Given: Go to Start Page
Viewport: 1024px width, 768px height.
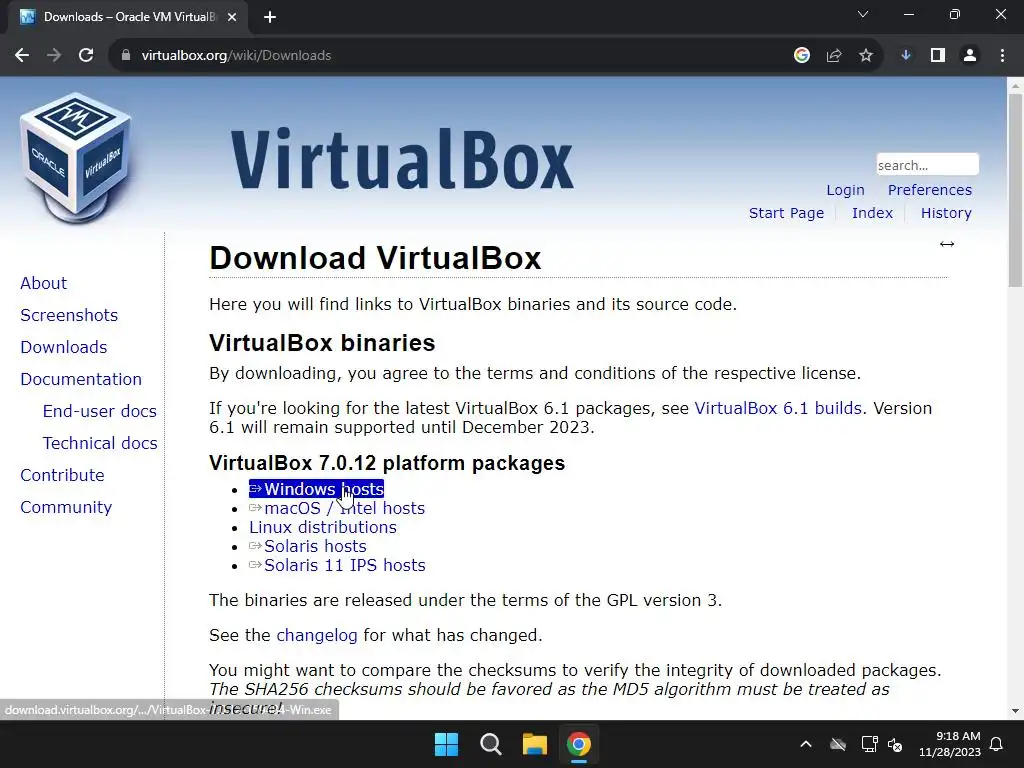Looking at the screenshot, I should (786, 213).
